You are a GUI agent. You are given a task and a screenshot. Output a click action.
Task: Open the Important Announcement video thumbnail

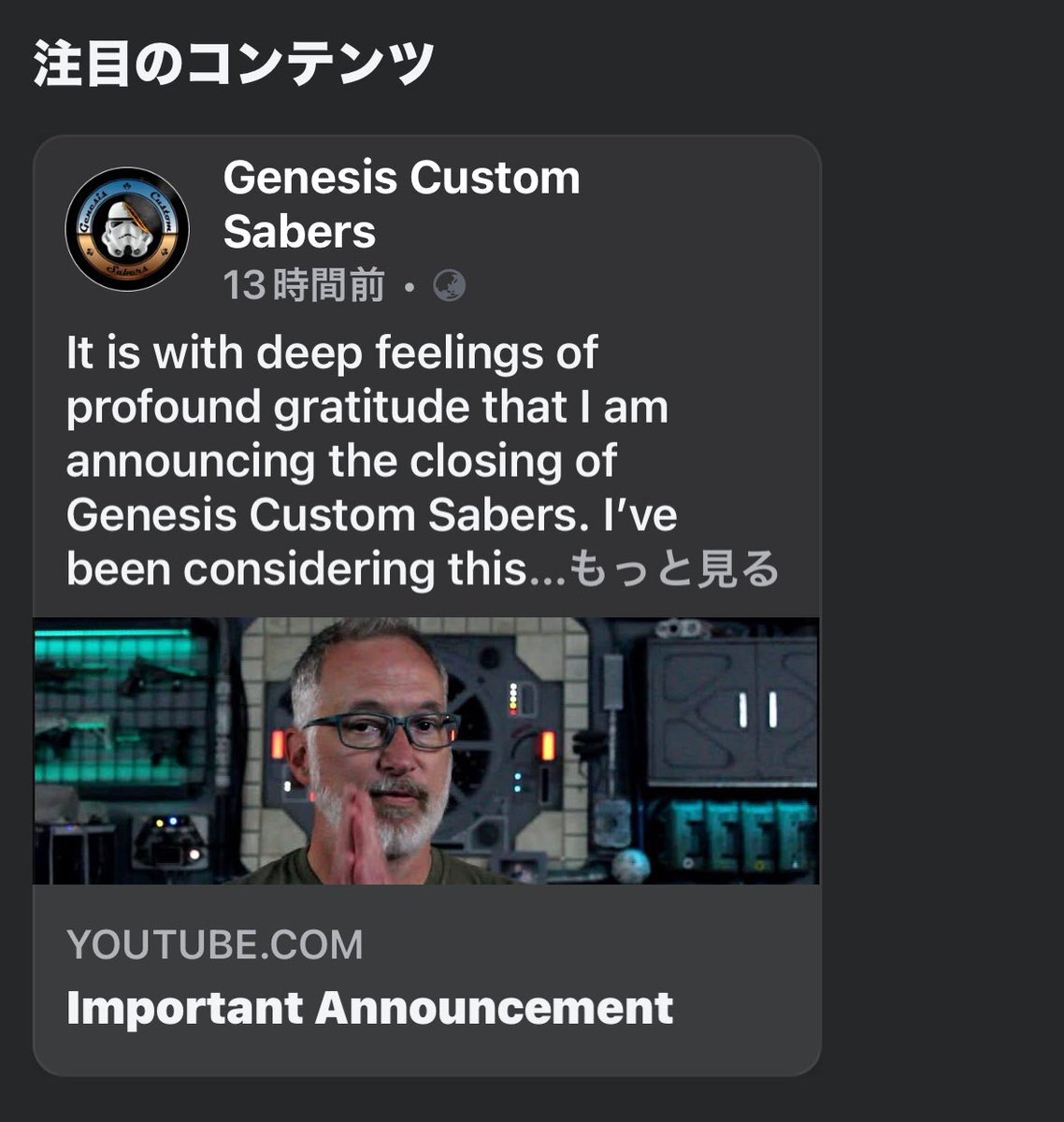click(x=426, y=751)
